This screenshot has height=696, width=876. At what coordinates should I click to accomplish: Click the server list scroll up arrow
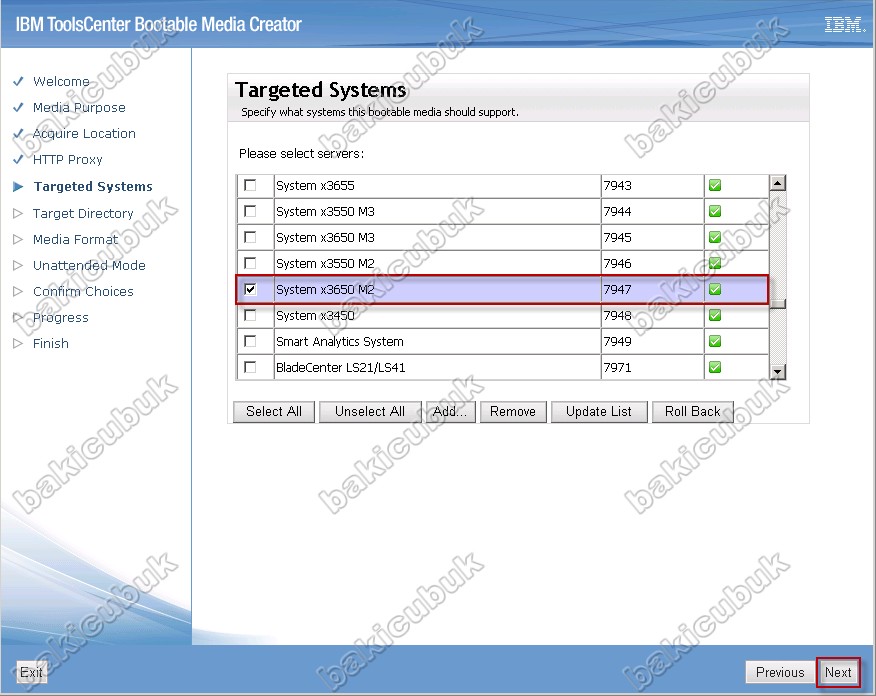tap(778, 183)
